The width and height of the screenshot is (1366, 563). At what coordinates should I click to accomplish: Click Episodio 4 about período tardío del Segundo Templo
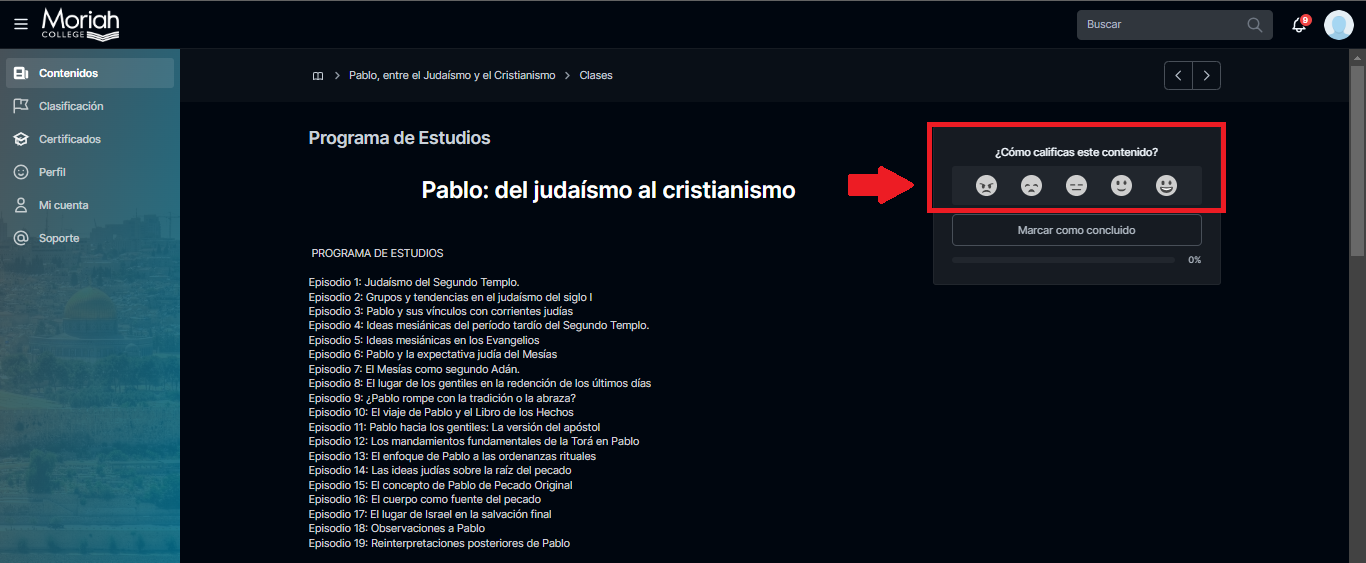(x=479, y=326)
